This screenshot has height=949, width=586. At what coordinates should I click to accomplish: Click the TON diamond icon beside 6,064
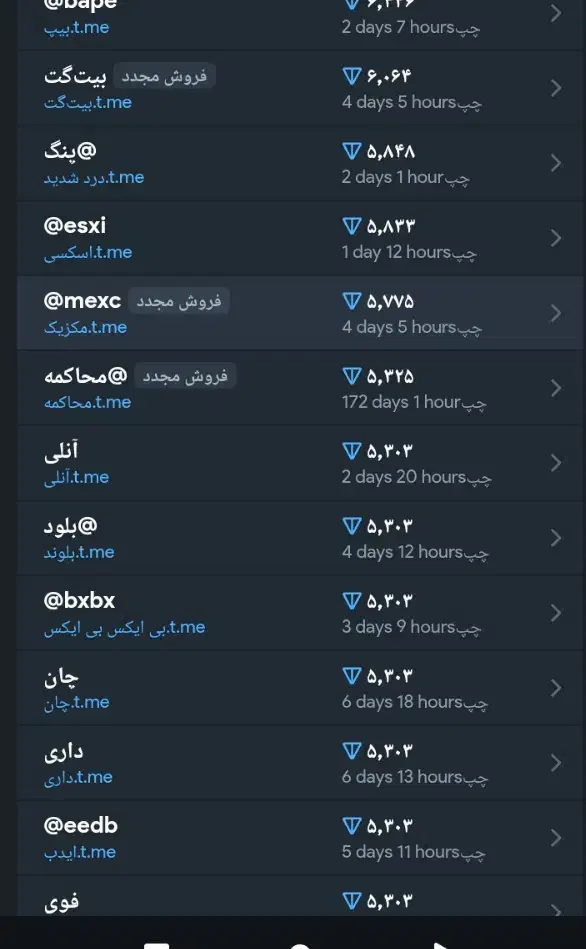351,75
